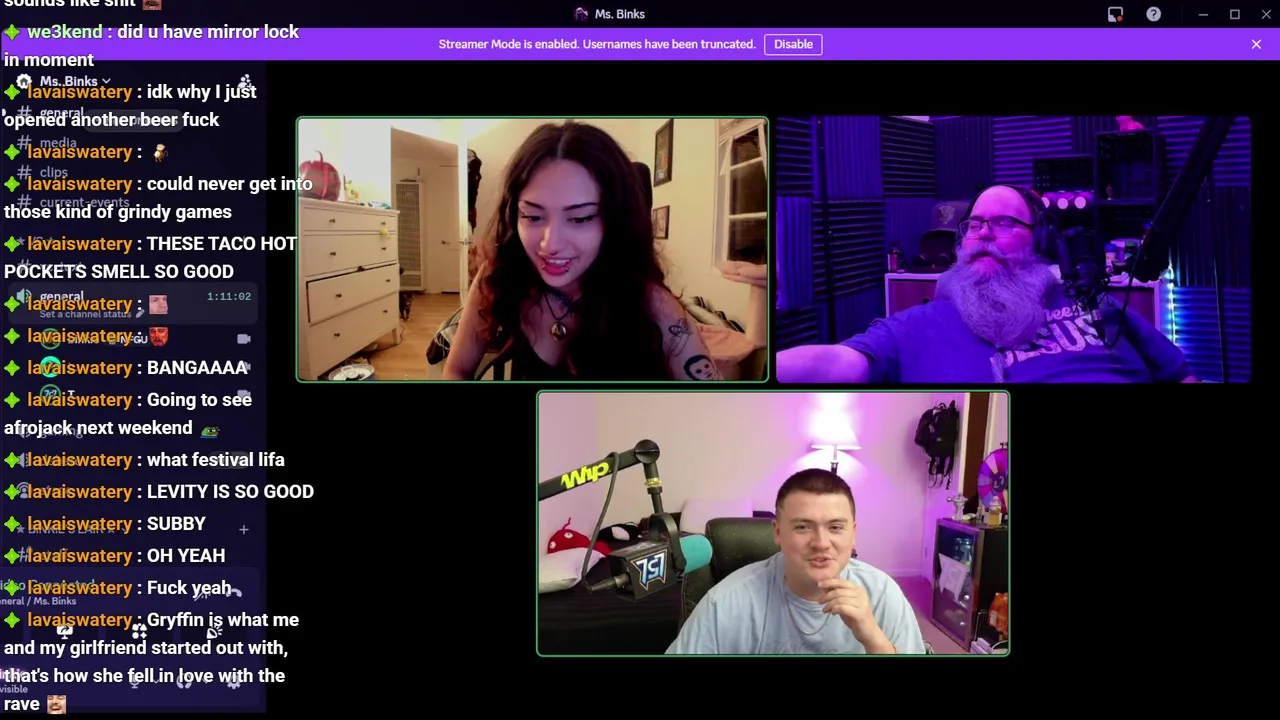
Task: Disconnect from voice with the phone icon
Action: tap(233, 592)
